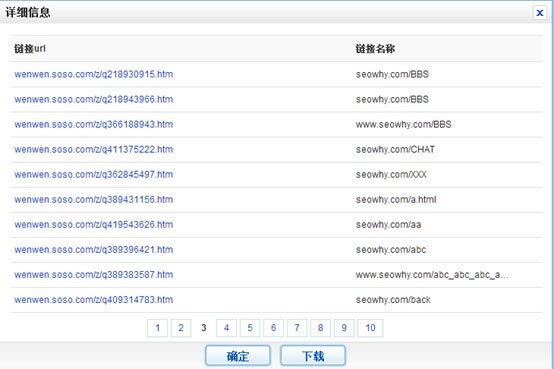Select truncated name www.seowhy.com/abc_abc_abc_a...

[432, 275]
